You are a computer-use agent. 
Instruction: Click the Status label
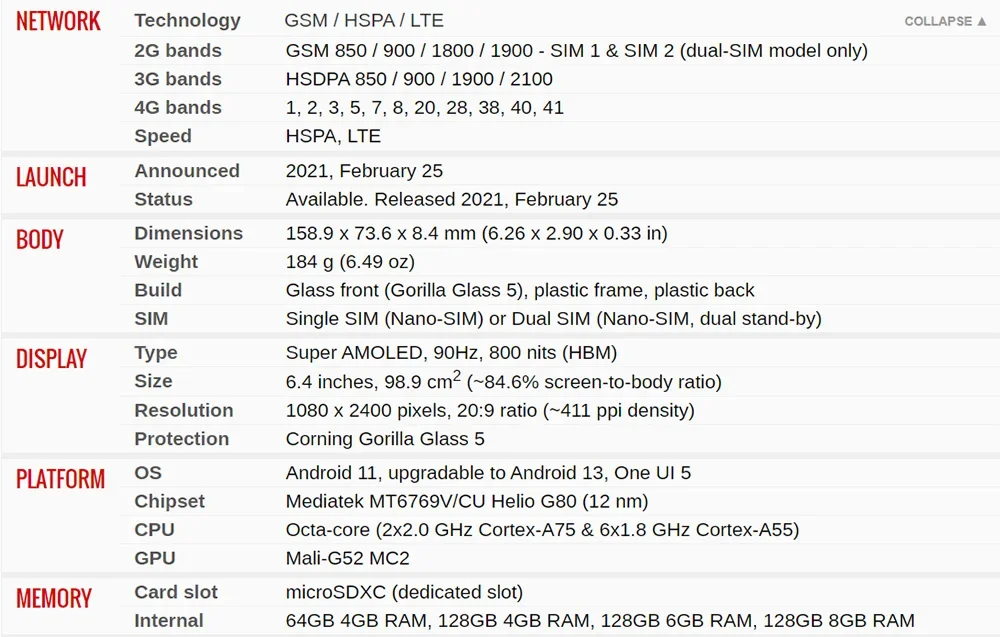coord(163,199)
